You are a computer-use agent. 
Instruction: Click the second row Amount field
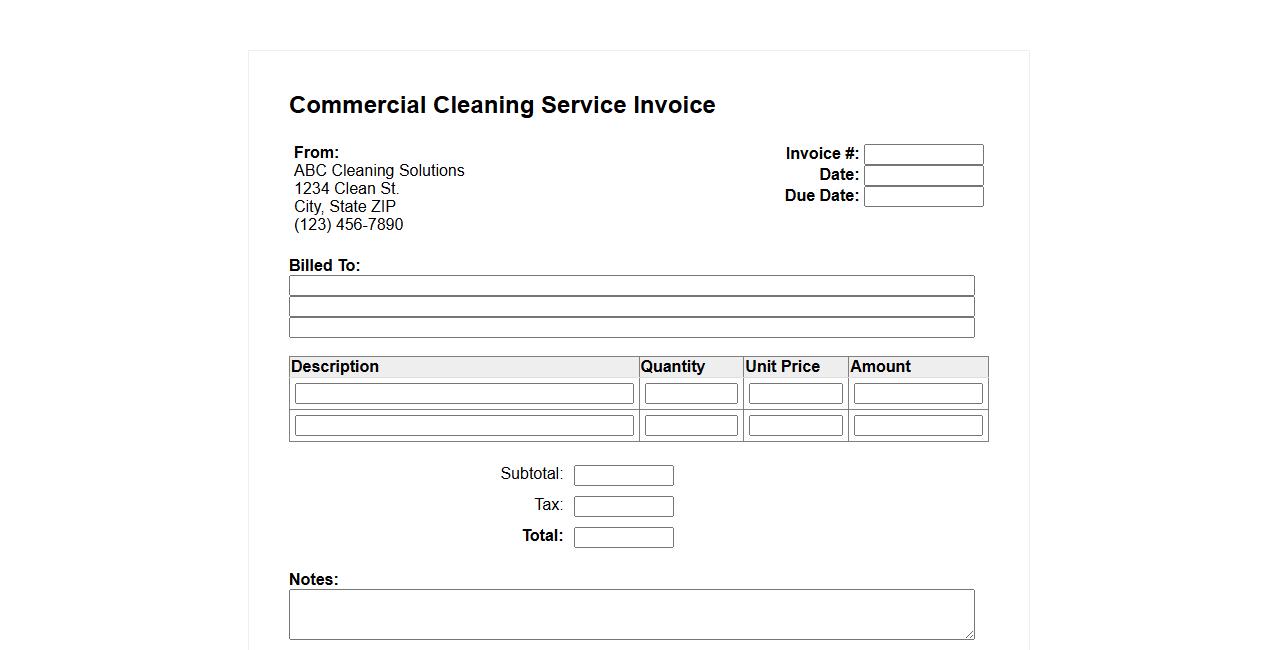pos(917,426)
